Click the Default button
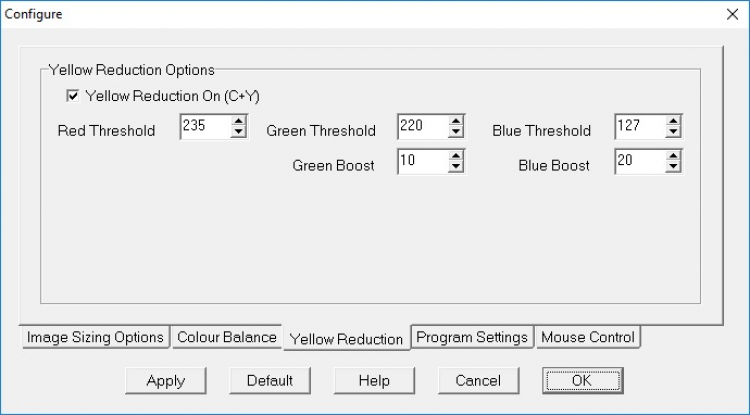Screen dimensions: 750x415 (269, 380)
